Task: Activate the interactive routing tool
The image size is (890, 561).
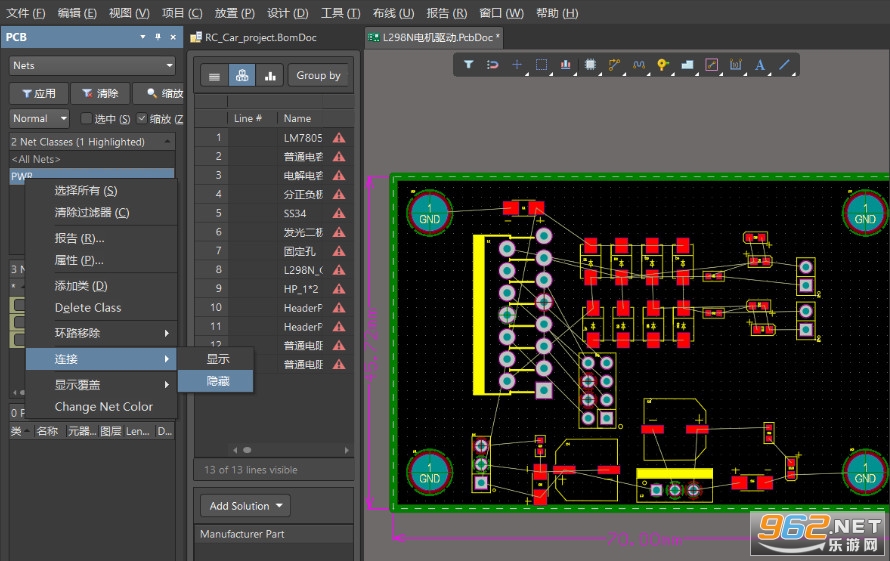Action: click(614, 65)
